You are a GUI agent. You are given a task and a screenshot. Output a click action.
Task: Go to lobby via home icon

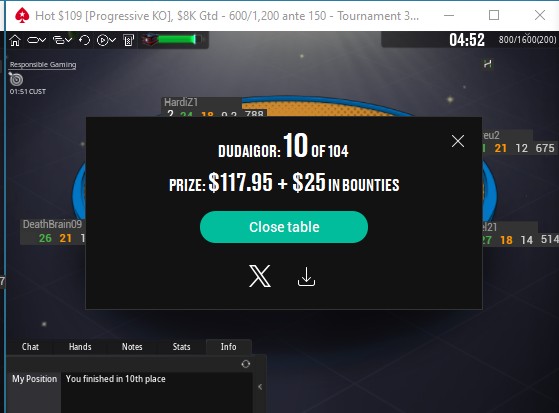click(x=15, y=40)
